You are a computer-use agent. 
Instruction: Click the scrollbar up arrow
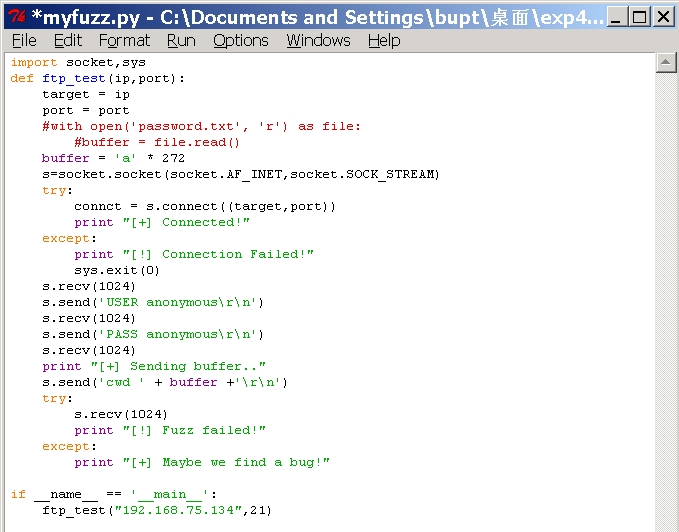click(x=666, y=63)
